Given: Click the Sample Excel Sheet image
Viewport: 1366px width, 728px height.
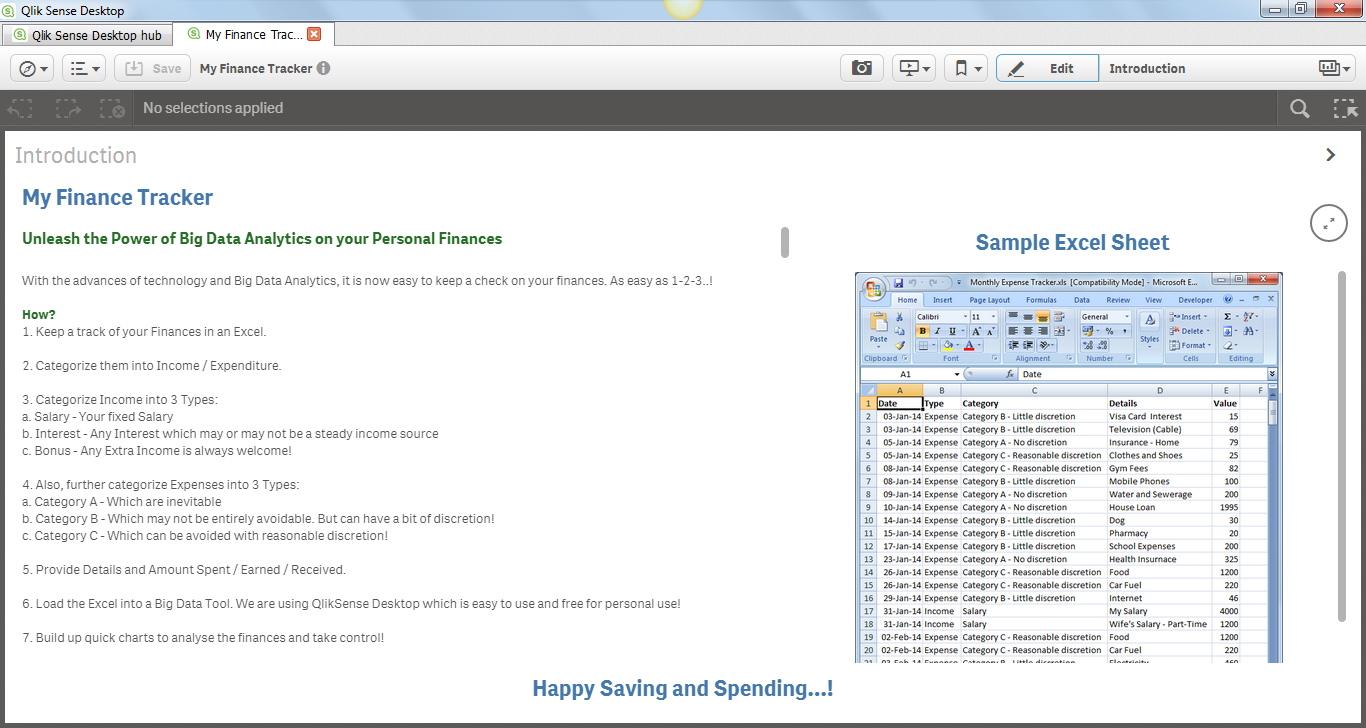Looking at the screenshot, I should tap(1069, 467).
